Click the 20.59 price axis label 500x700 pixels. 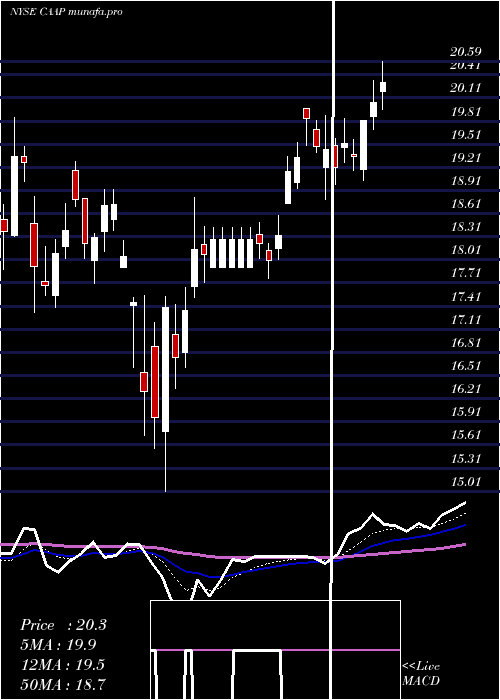[466, 52]
